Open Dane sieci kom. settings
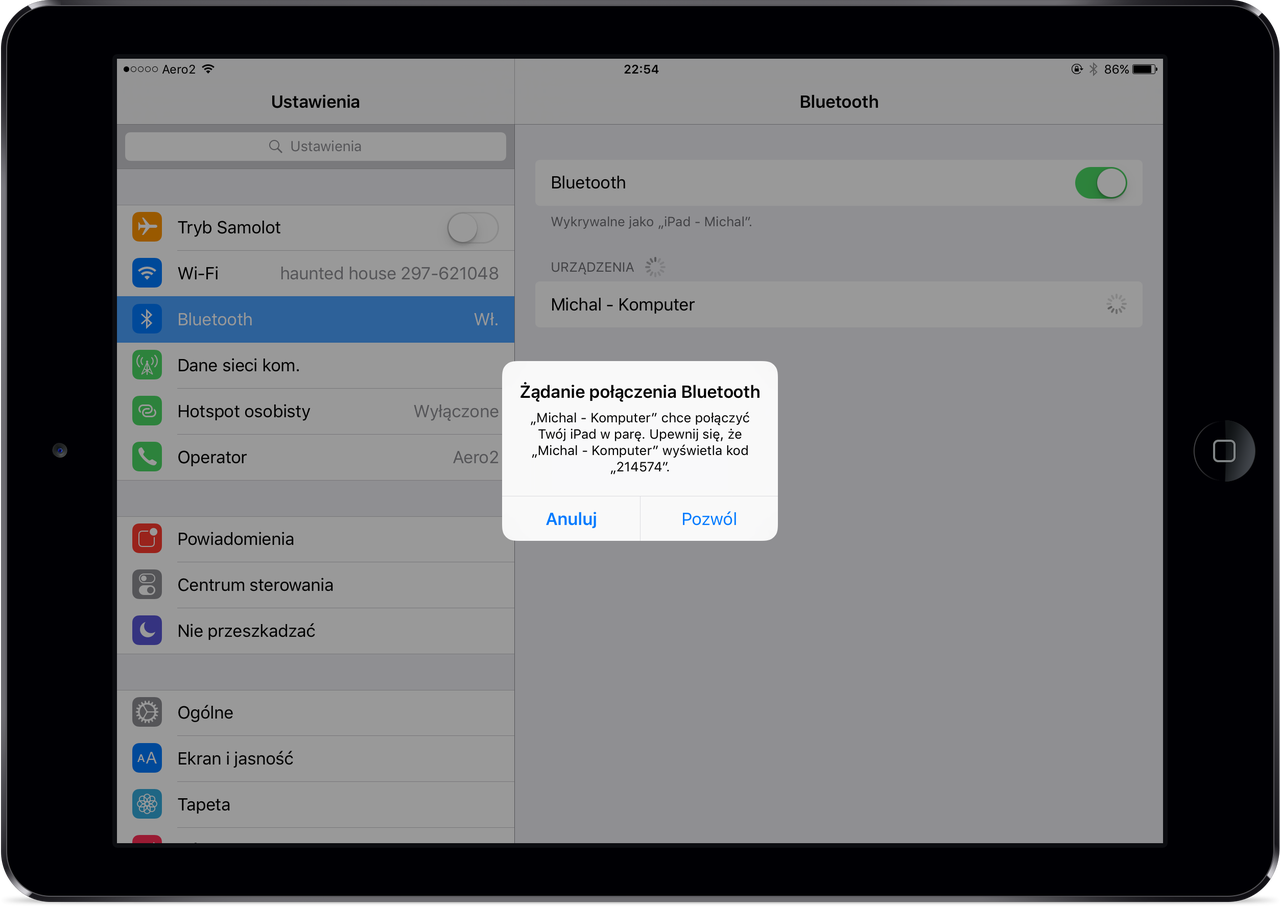This screenshot has width=1280, height=907. pyautogui.click(x=316, y=365)
